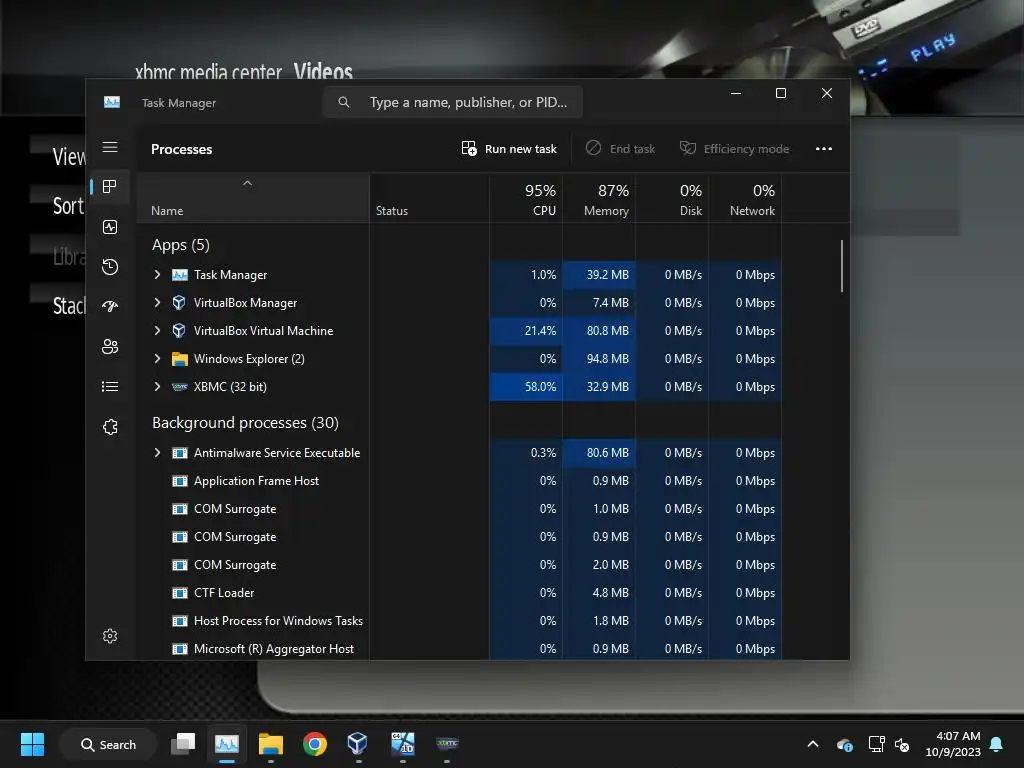Click the XBMC process icon in the list
Viewport: 1024px width, 768px height.
(x=180, y=387)
